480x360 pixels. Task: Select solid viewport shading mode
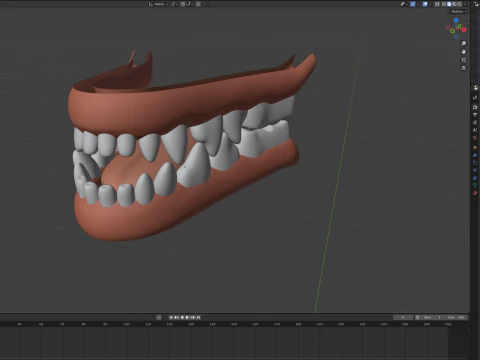tap(449, 4)
